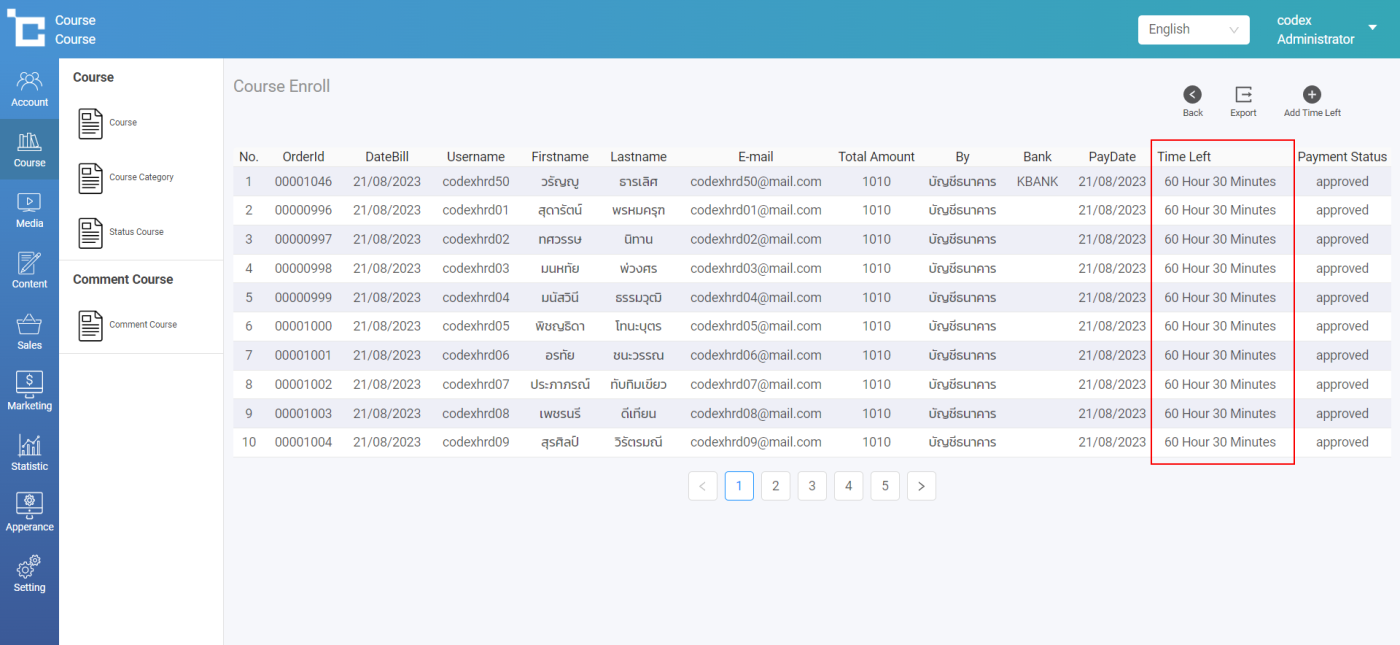Open the Sales basket icon
The width and height of the screenshot is (1400, 645).
[x=29, y=332]
